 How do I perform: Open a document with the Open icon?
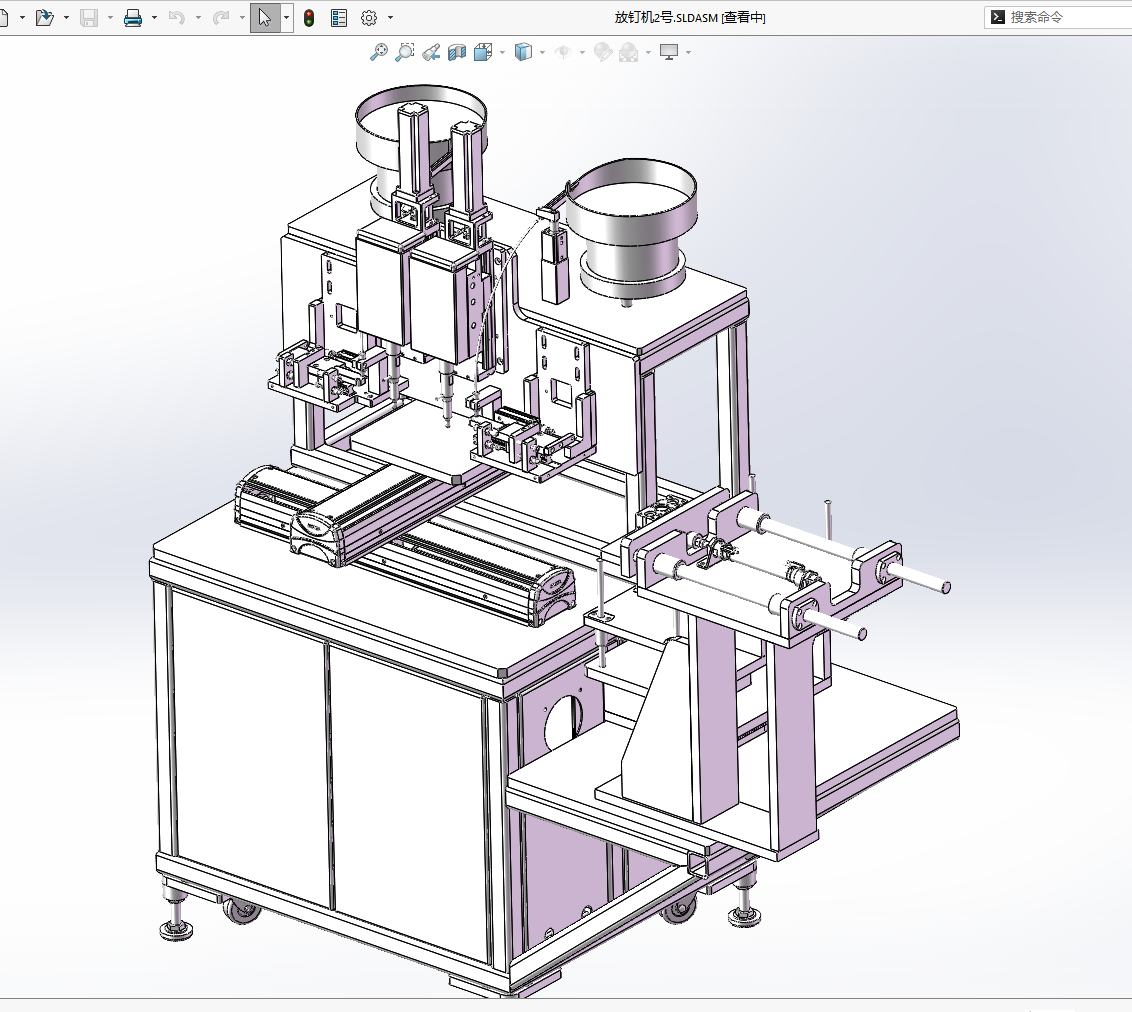pos(45,17)
